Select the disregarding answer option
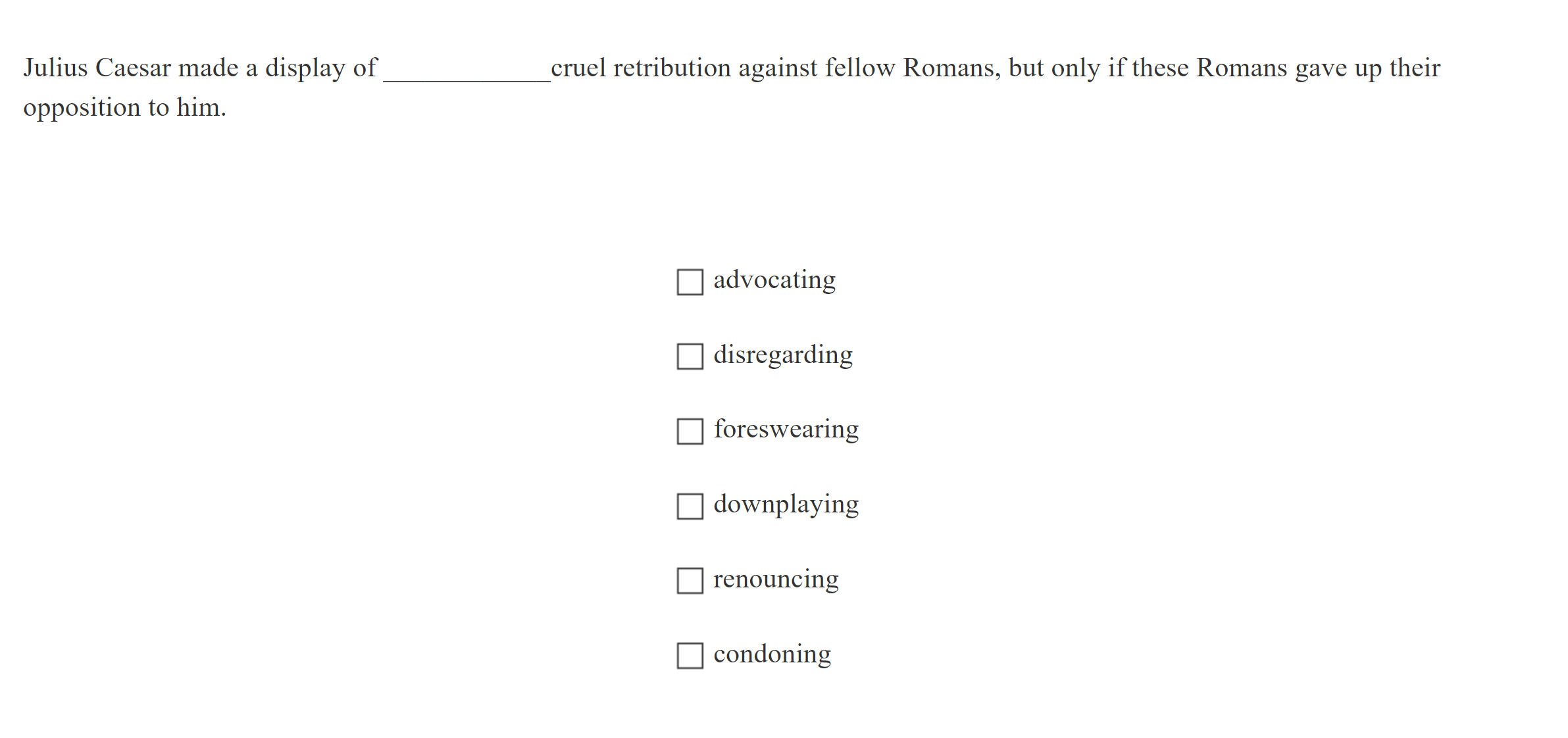This screenshot has height=738, width=1568. (783, 355)
